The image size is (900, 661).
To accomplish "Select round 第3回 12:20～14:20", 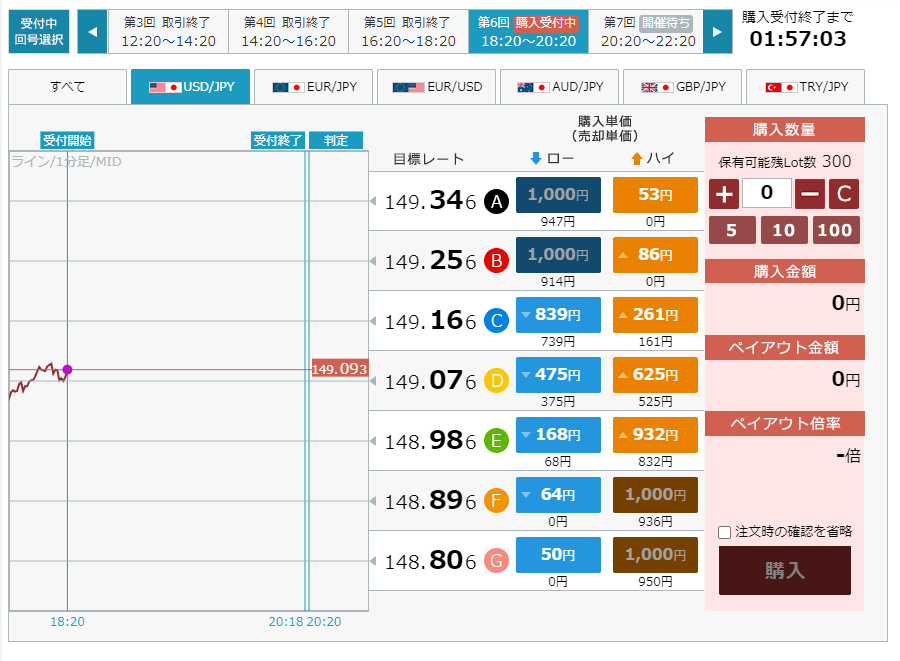I will pos(168,32).
